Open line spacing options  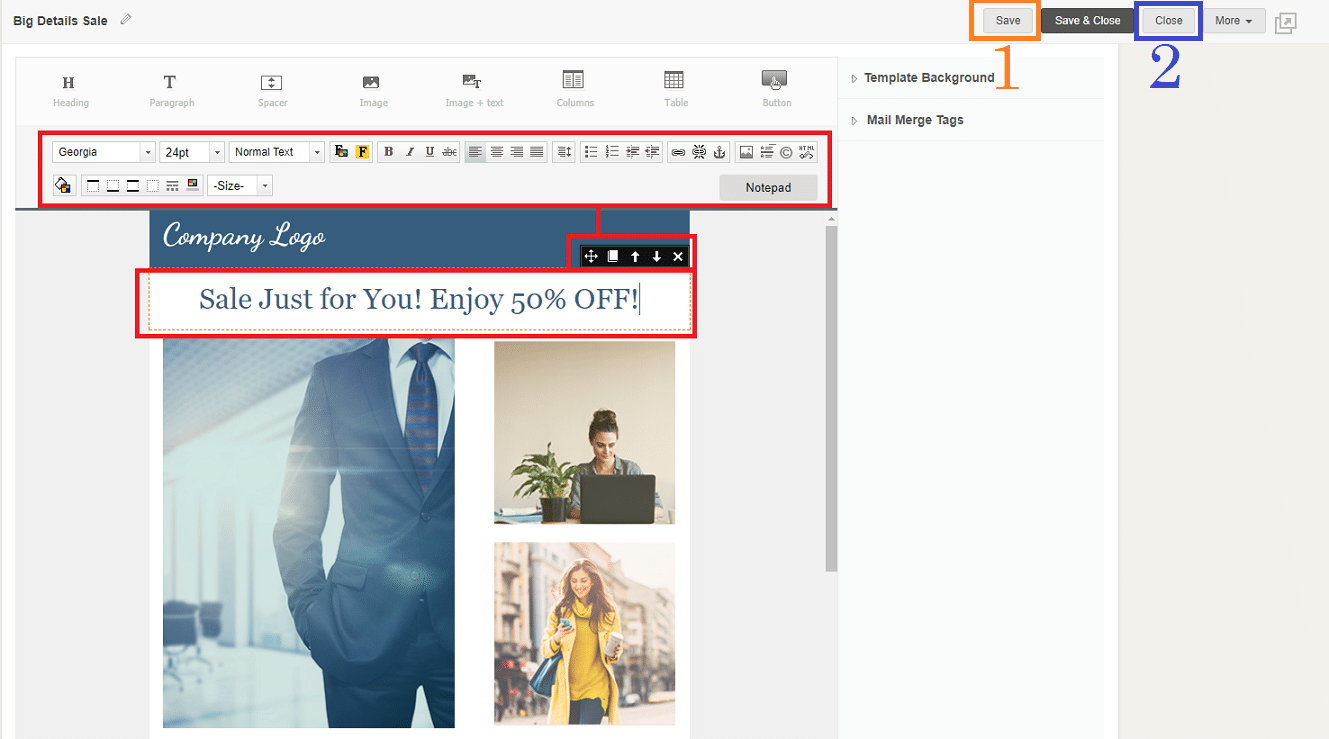pos(564,152)
